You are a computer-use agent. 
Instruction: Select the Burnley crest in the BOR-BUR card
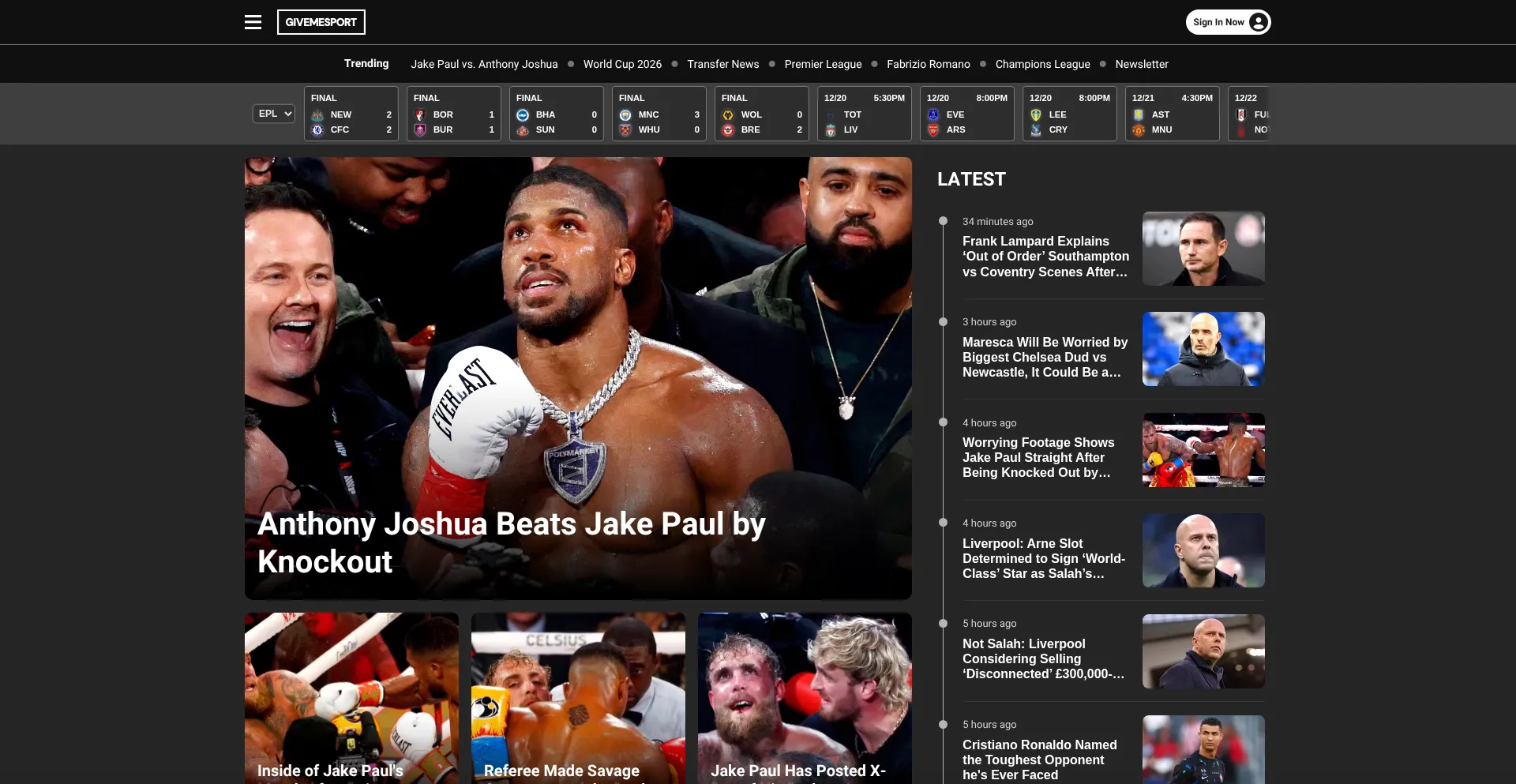click(x=420, y=129)
